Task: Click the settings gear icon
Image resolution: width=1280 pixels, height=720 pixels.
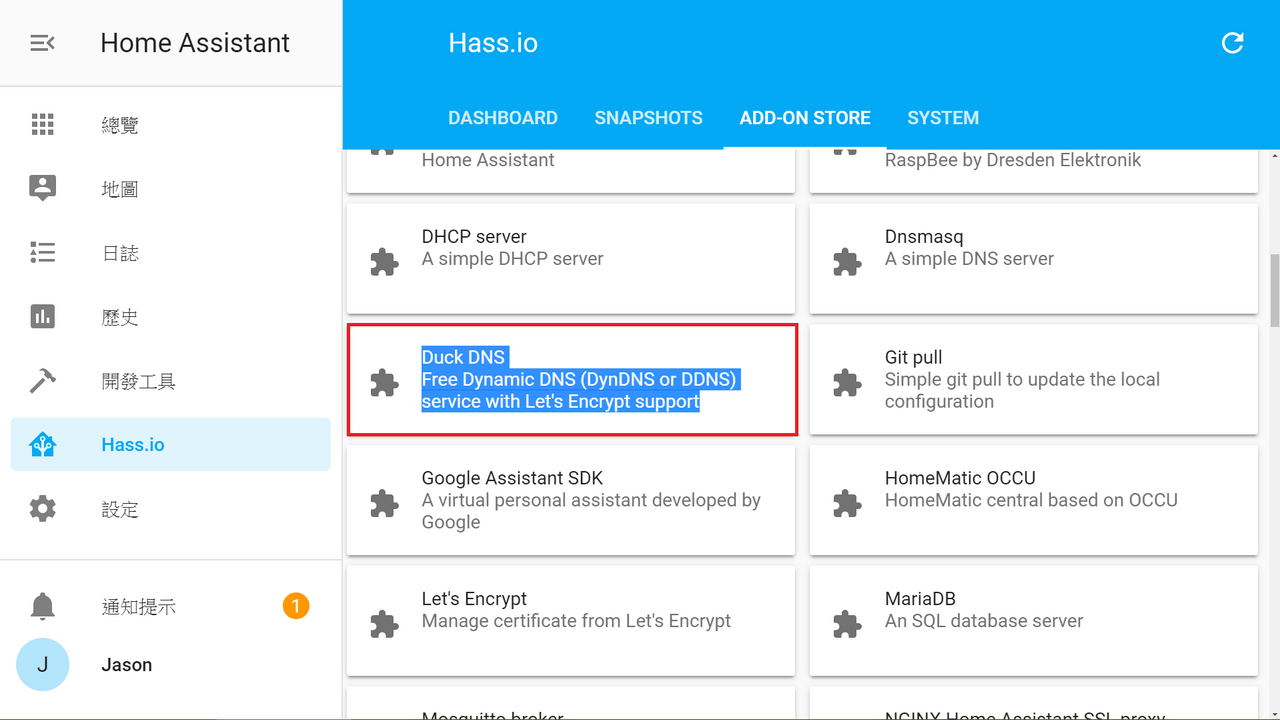Action: 42,509
